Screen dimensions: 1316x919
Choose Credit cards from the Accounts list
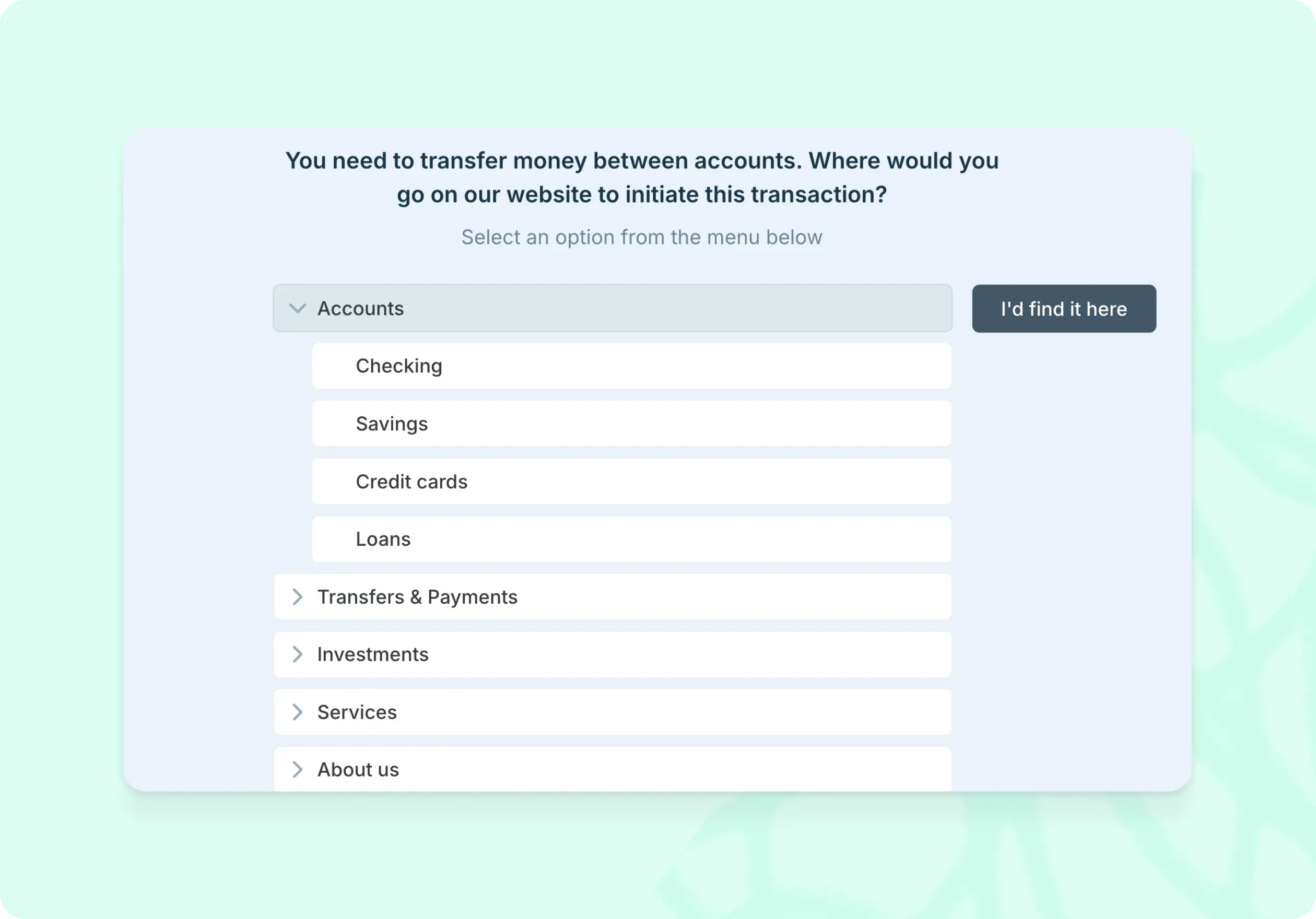[630, 481]
